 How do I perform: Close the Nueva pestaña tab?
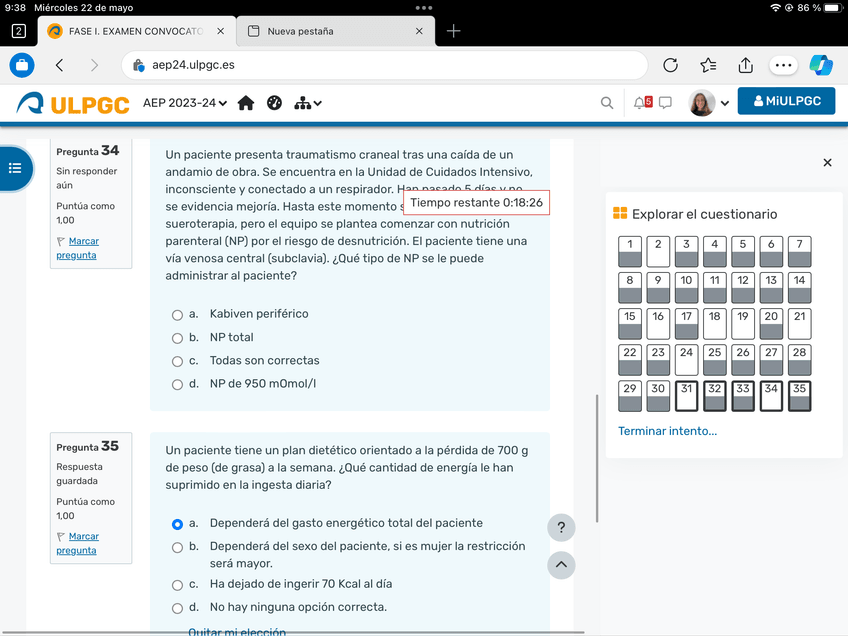point(419,31)
